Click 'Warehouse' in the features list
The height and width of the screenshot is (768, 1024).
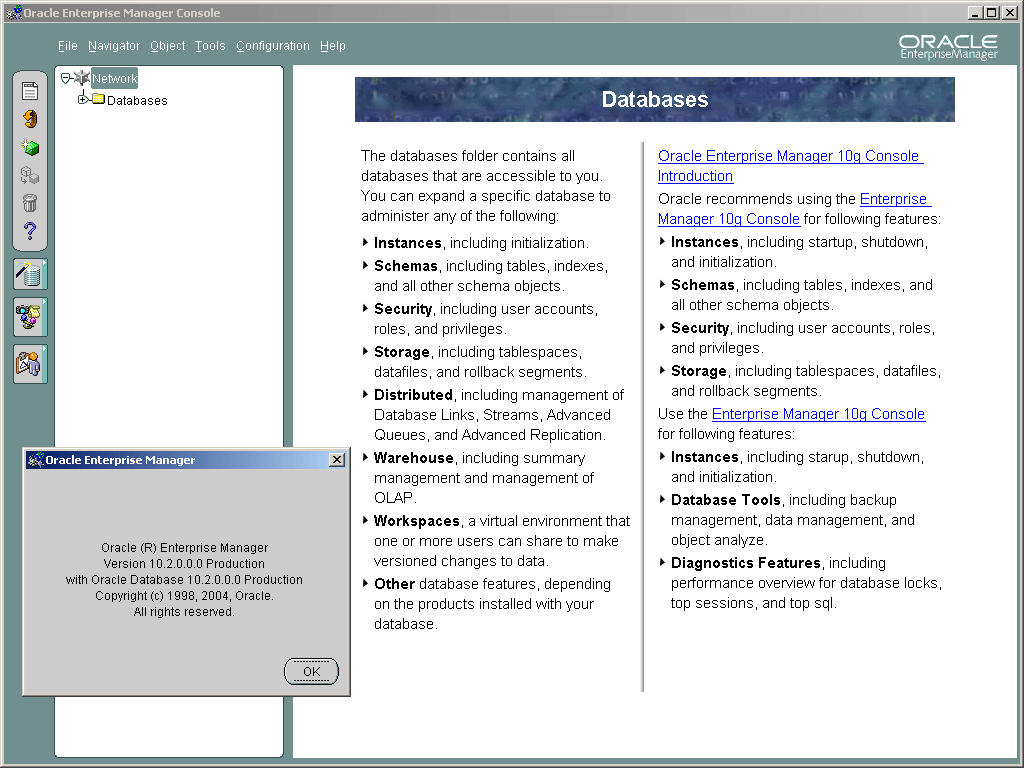click(413, 458)
